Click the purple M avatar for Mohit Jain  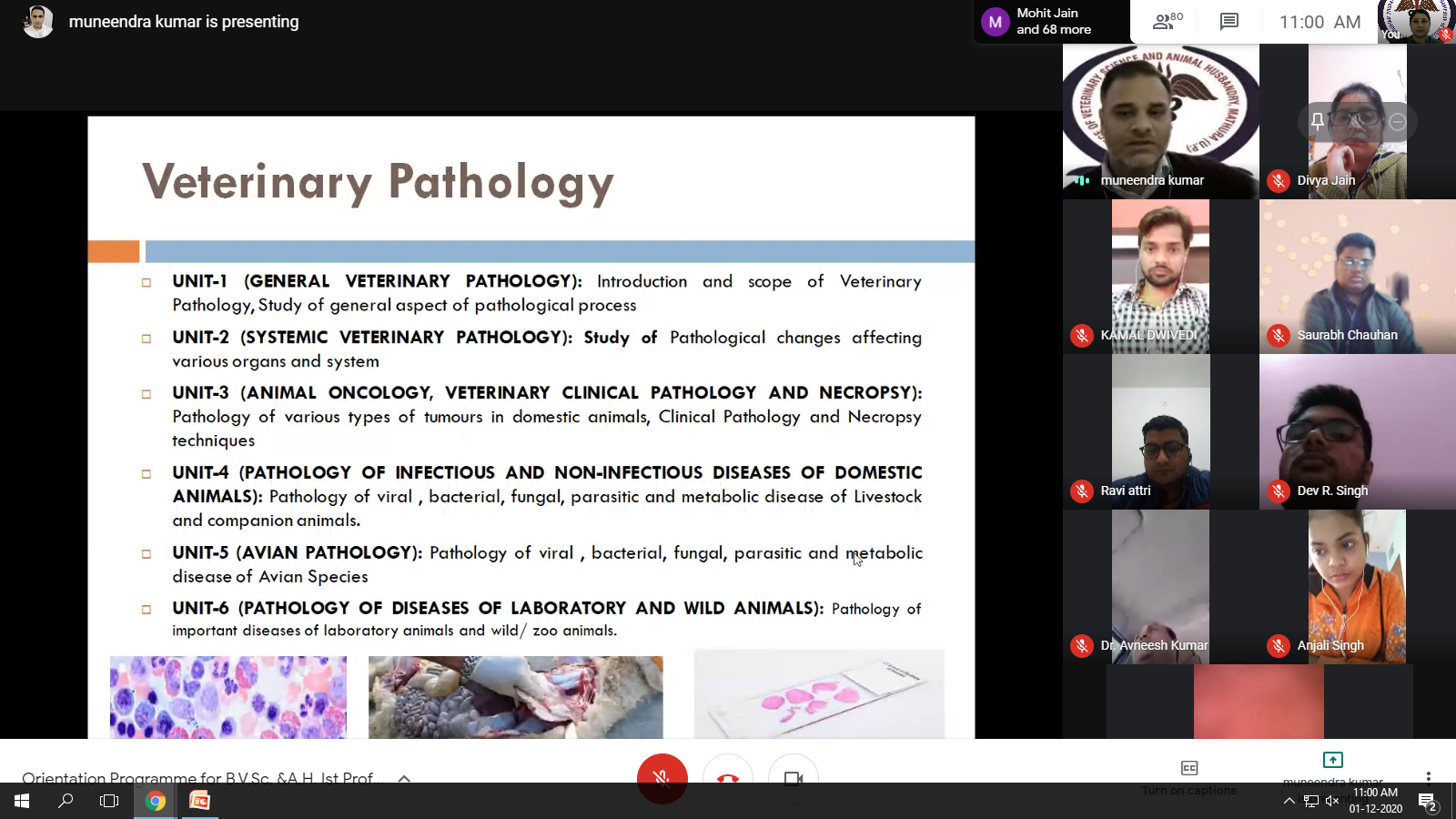[x=995, y=22]
